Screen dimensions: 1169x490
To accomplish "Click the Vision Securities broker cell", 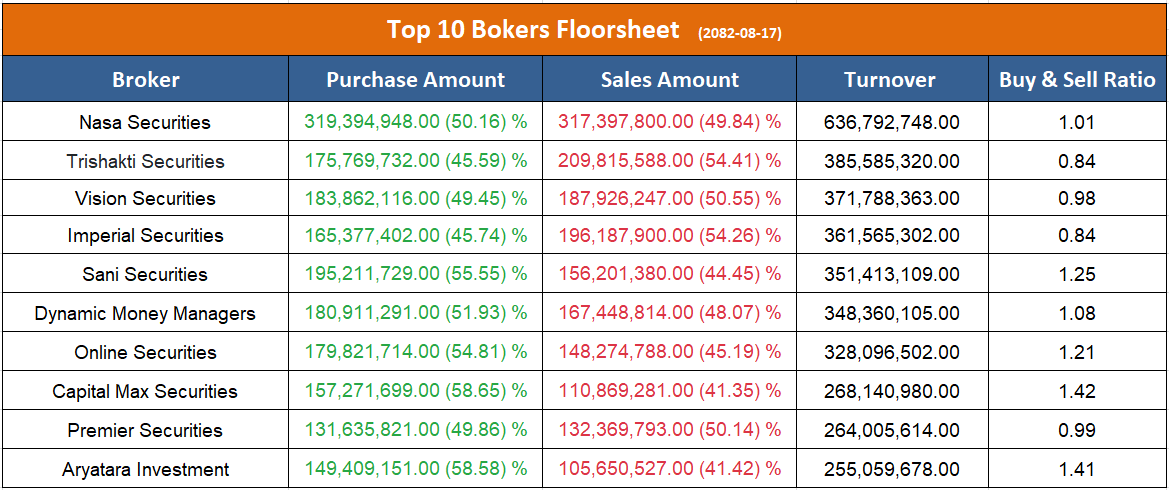I will click(145, 198).
